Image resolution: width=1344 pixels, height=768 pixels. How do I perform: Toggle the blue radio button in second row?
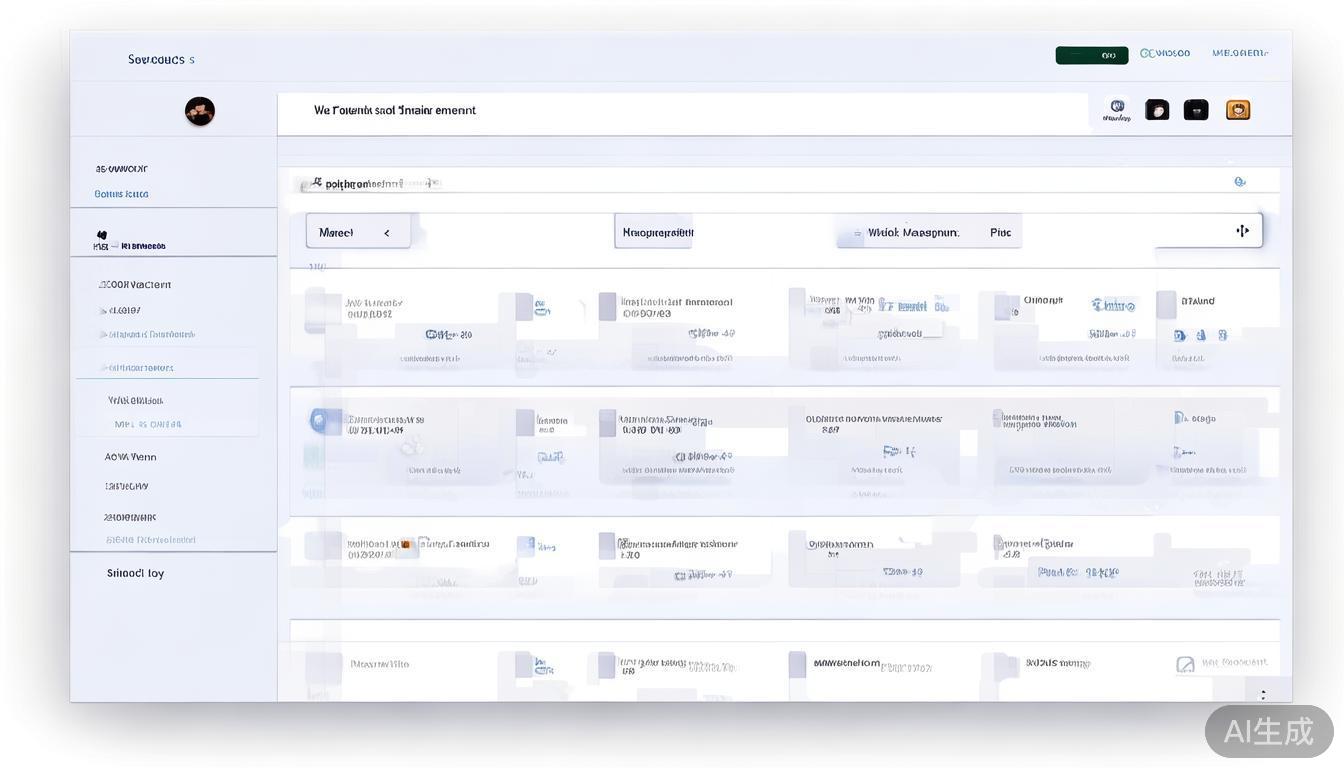click(318, 420)
